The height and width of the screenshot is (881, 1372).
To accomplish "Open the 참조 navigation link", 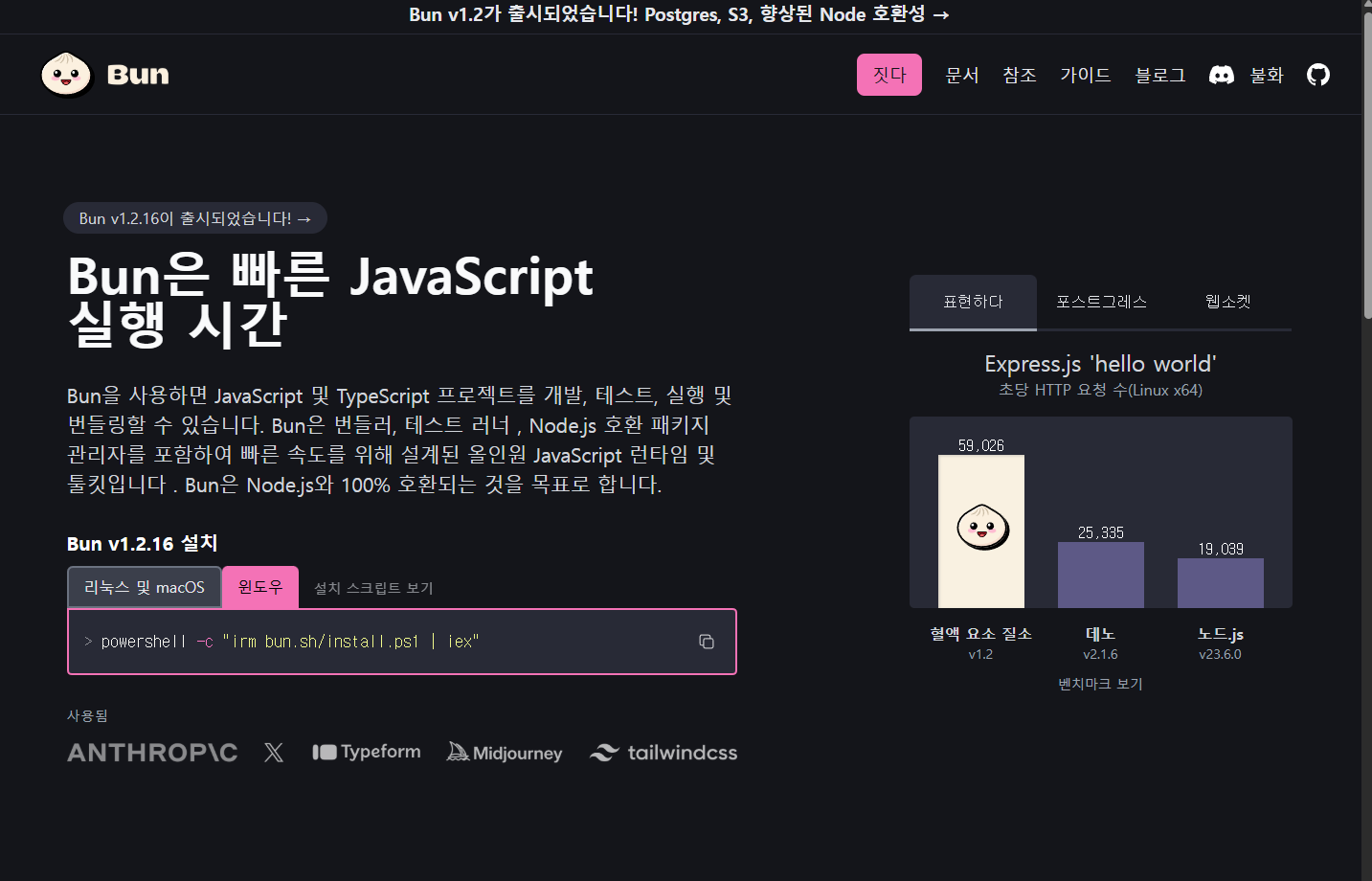I will click(1020, 75).
